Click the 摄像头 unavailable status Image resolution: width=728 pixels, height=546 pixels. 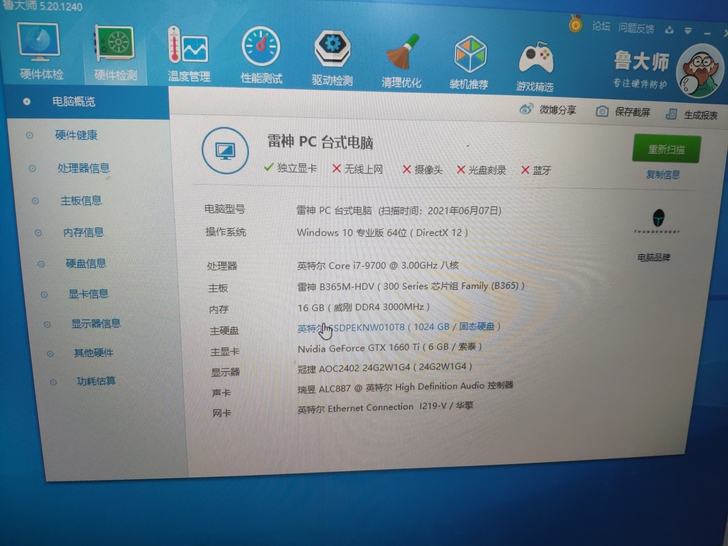(422, 169)
